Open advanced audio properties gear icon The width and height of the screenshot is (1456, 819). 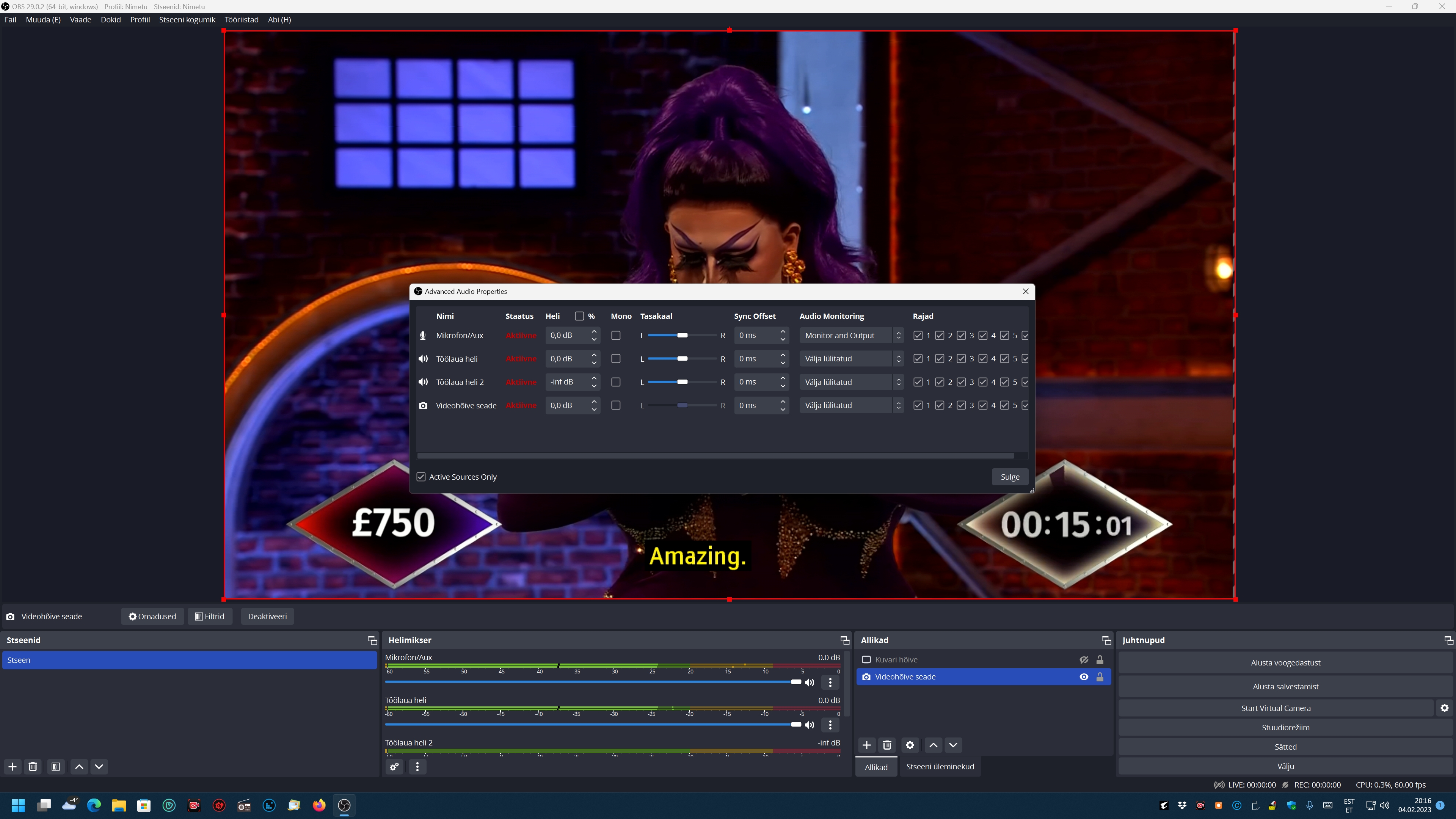[x=394, y=766]
